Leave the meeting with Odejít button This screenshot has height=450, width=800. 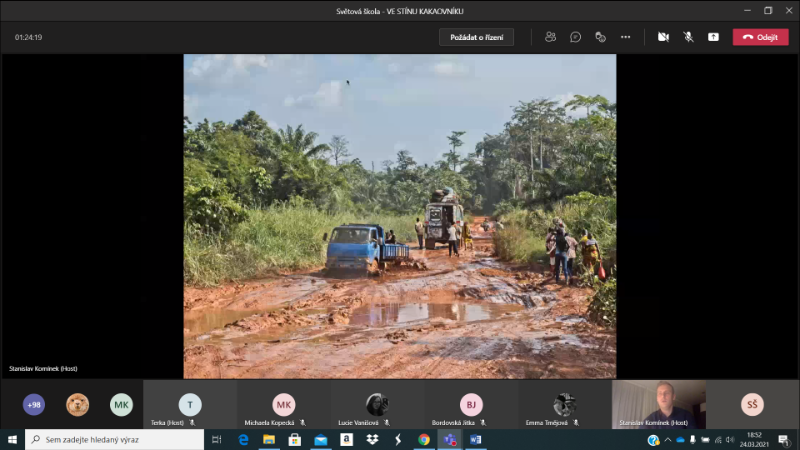(x=760, y=37)
